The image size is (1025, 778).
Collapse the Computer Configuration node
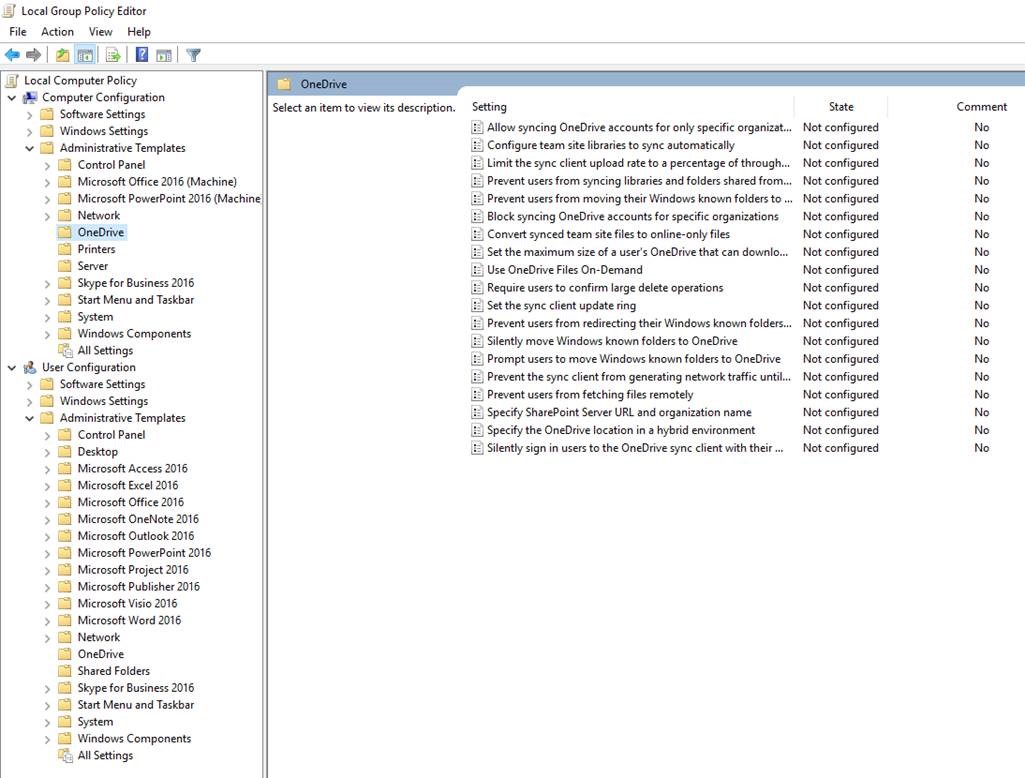[12, 97]
